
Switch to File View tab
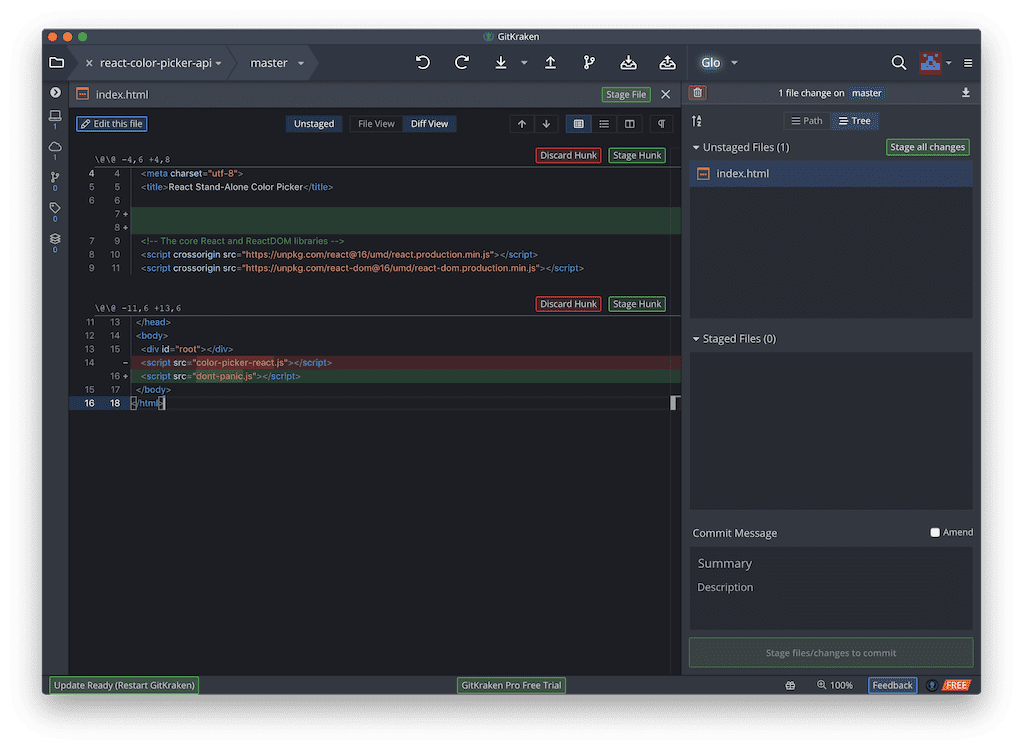click(x=376, y=124)
